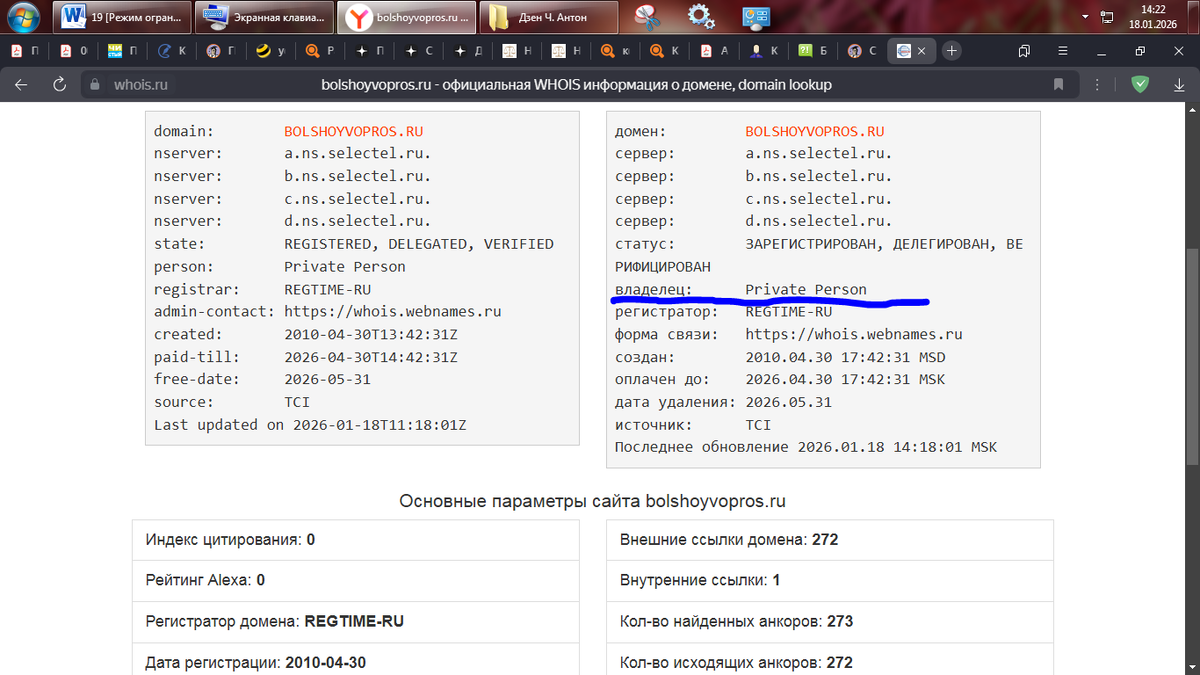
Task: Open the tab groups panel icon
Action: (1024, 50)
